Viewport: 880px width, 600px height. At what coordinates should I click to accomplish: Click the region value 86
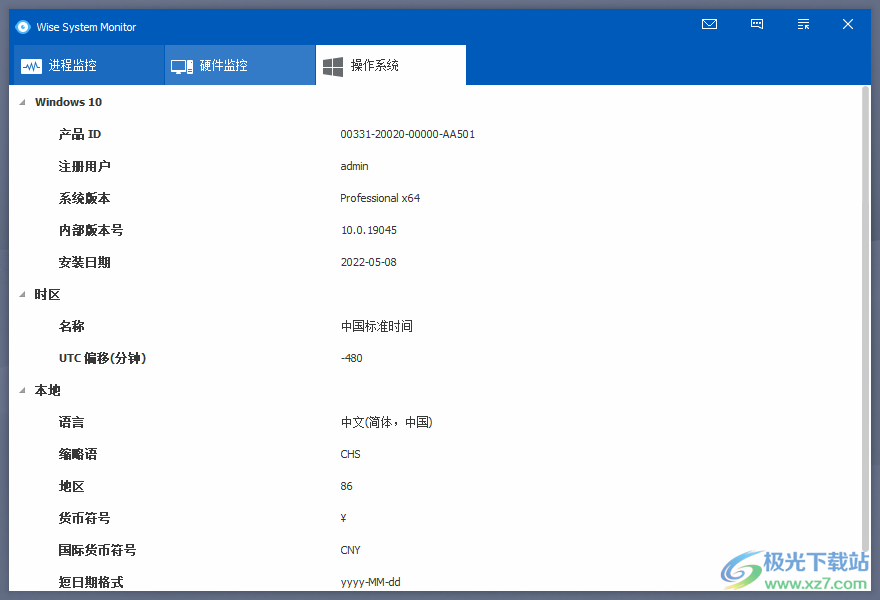click(346, 486)
